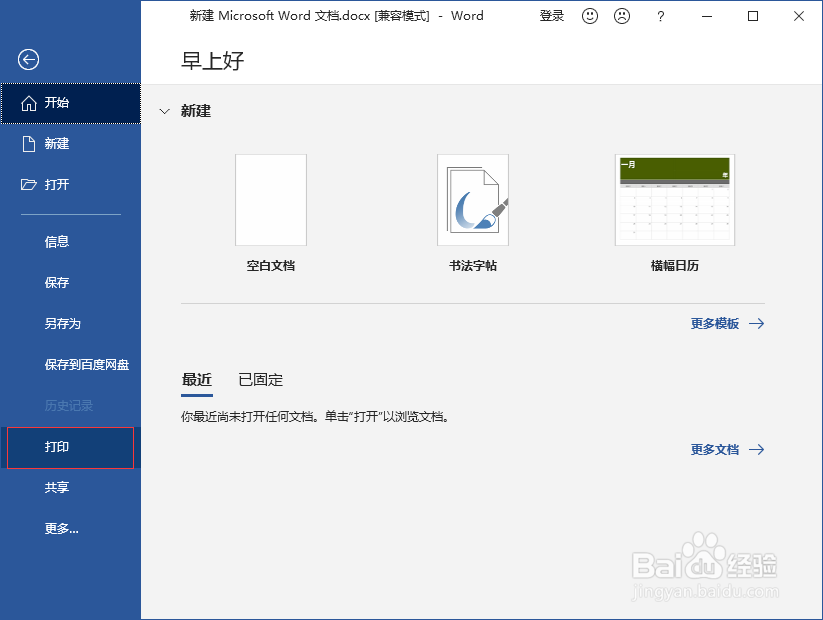The height and width of the screenshot is (620, 823).
Task: Create a 空白文档 from thumbnail
Action: coord(271,200)
